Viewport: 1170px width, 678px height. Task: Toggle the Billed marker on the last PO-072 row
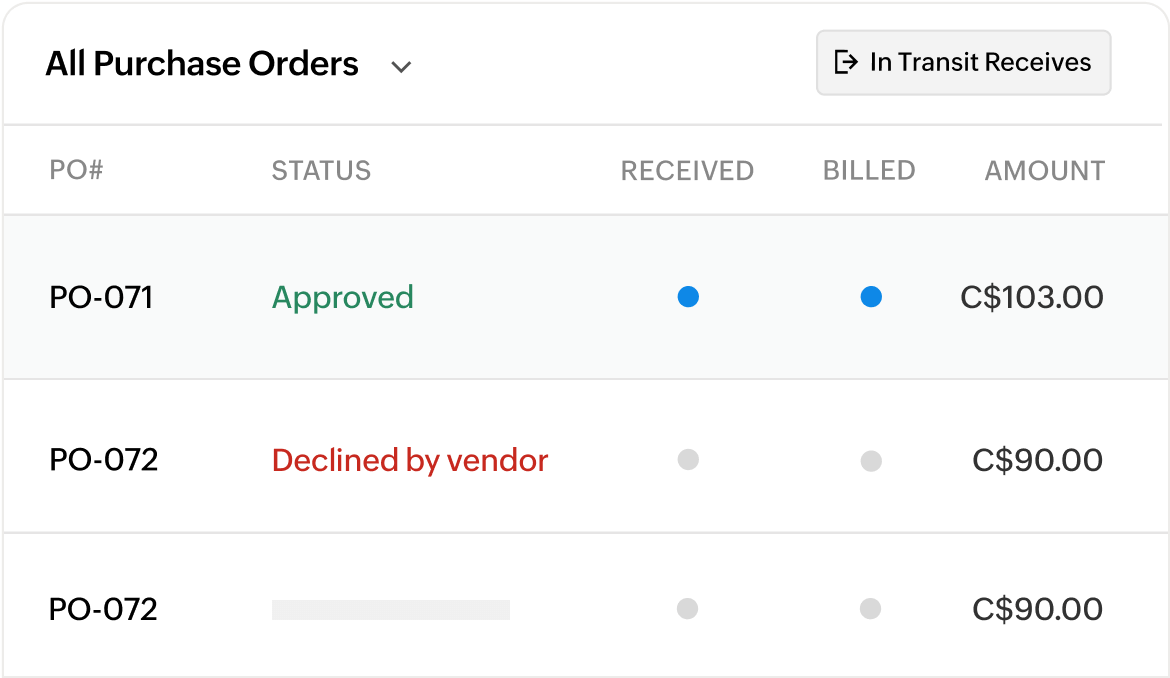871,608
